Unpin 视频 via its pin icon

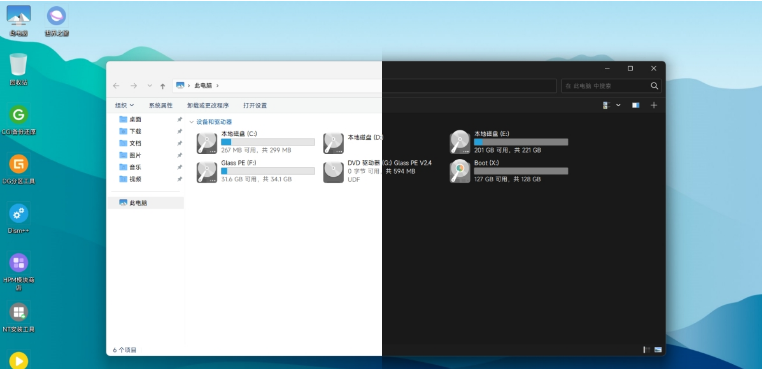[179, 179]
